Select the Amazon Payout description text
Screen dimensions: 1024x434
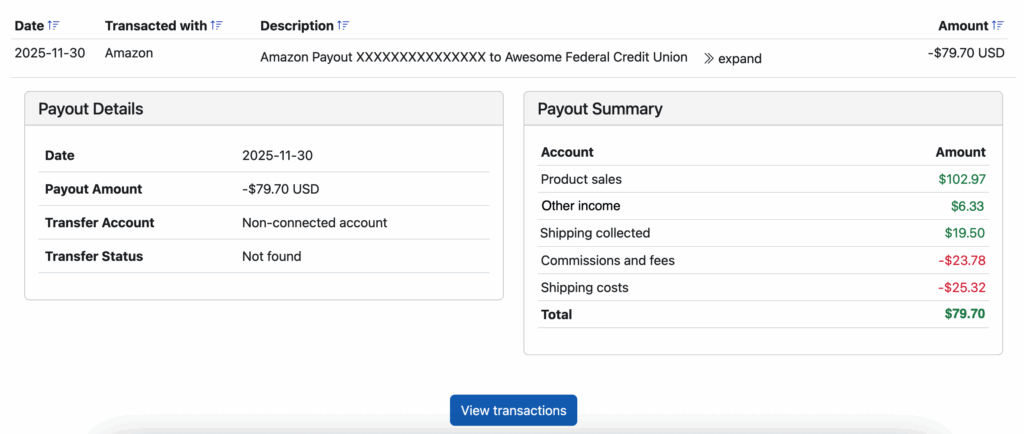[x=473, y=58]
